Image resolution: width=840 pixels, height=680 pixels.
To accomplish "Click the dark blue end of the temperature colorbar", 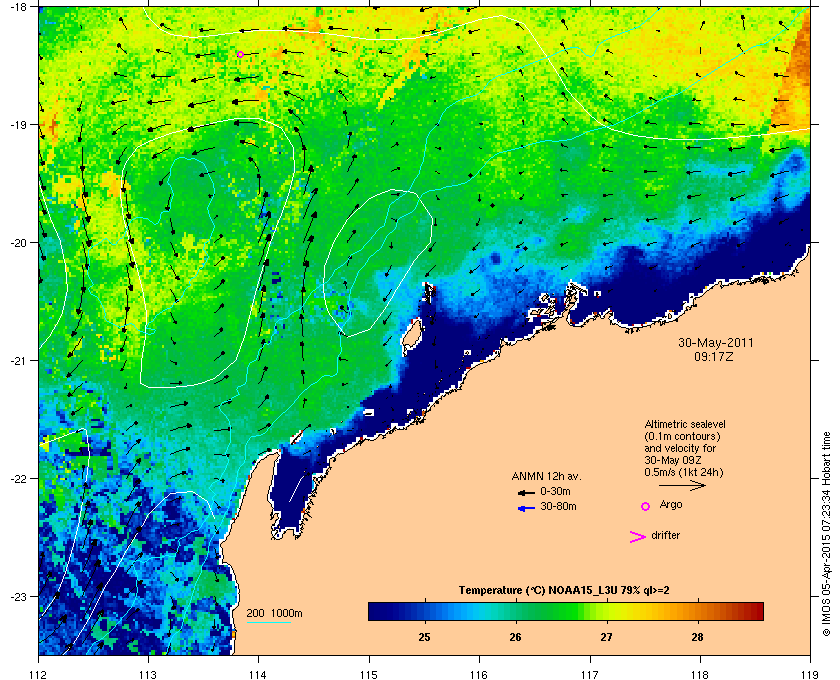I will (375, 611).
